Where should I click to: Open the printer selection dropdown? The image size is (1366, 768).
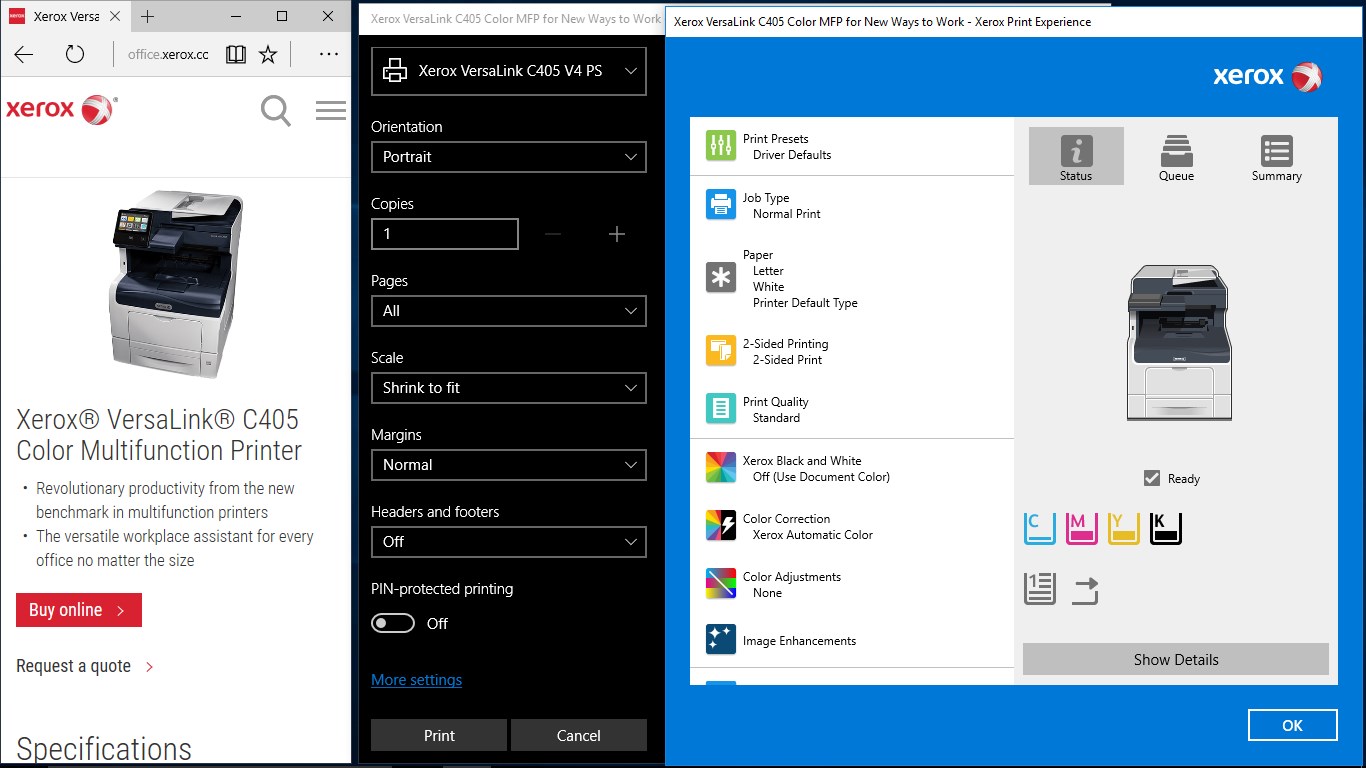pyautogui.click(x=509, y=71)
